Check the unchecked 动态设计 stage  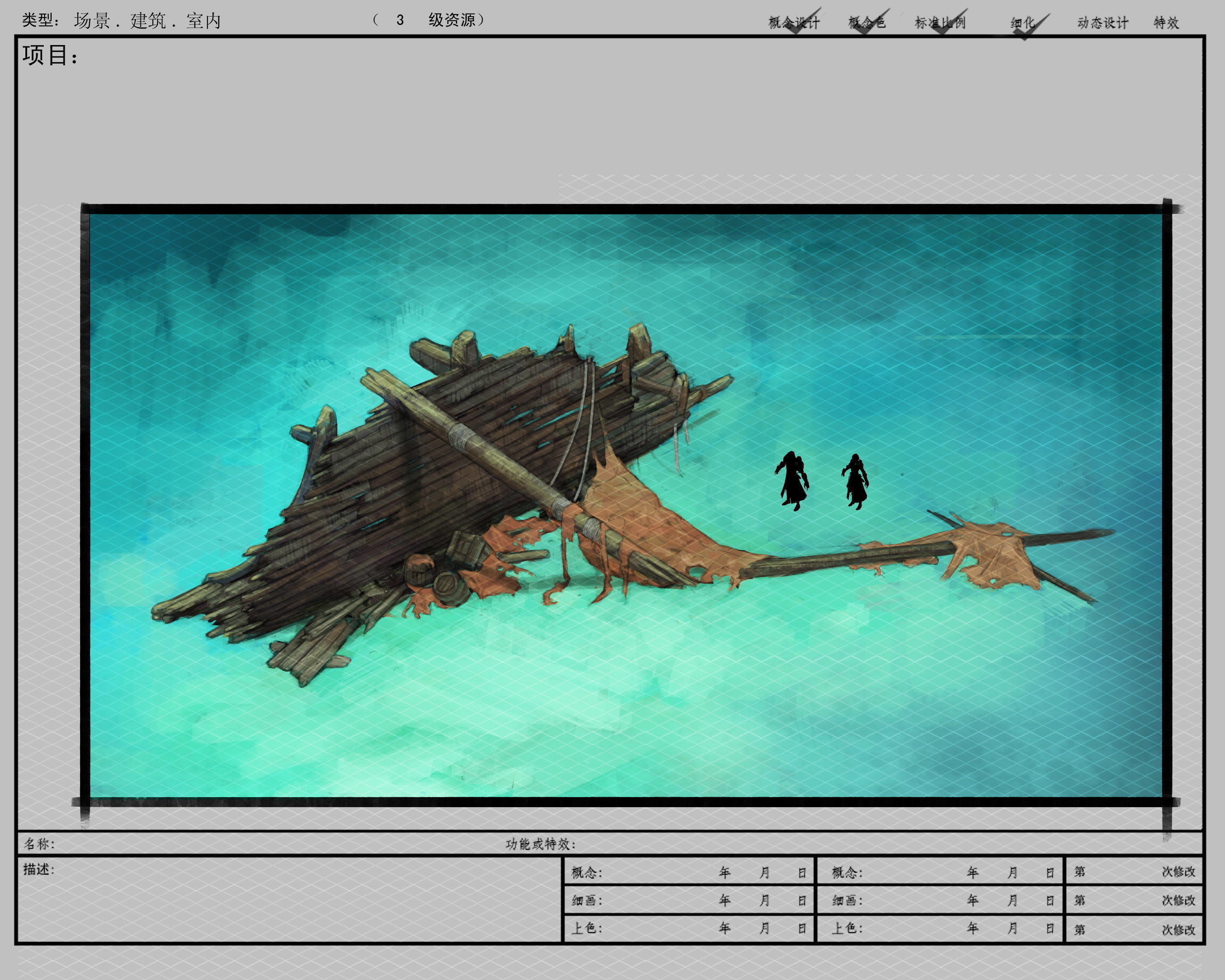[x=1102, y=23]
